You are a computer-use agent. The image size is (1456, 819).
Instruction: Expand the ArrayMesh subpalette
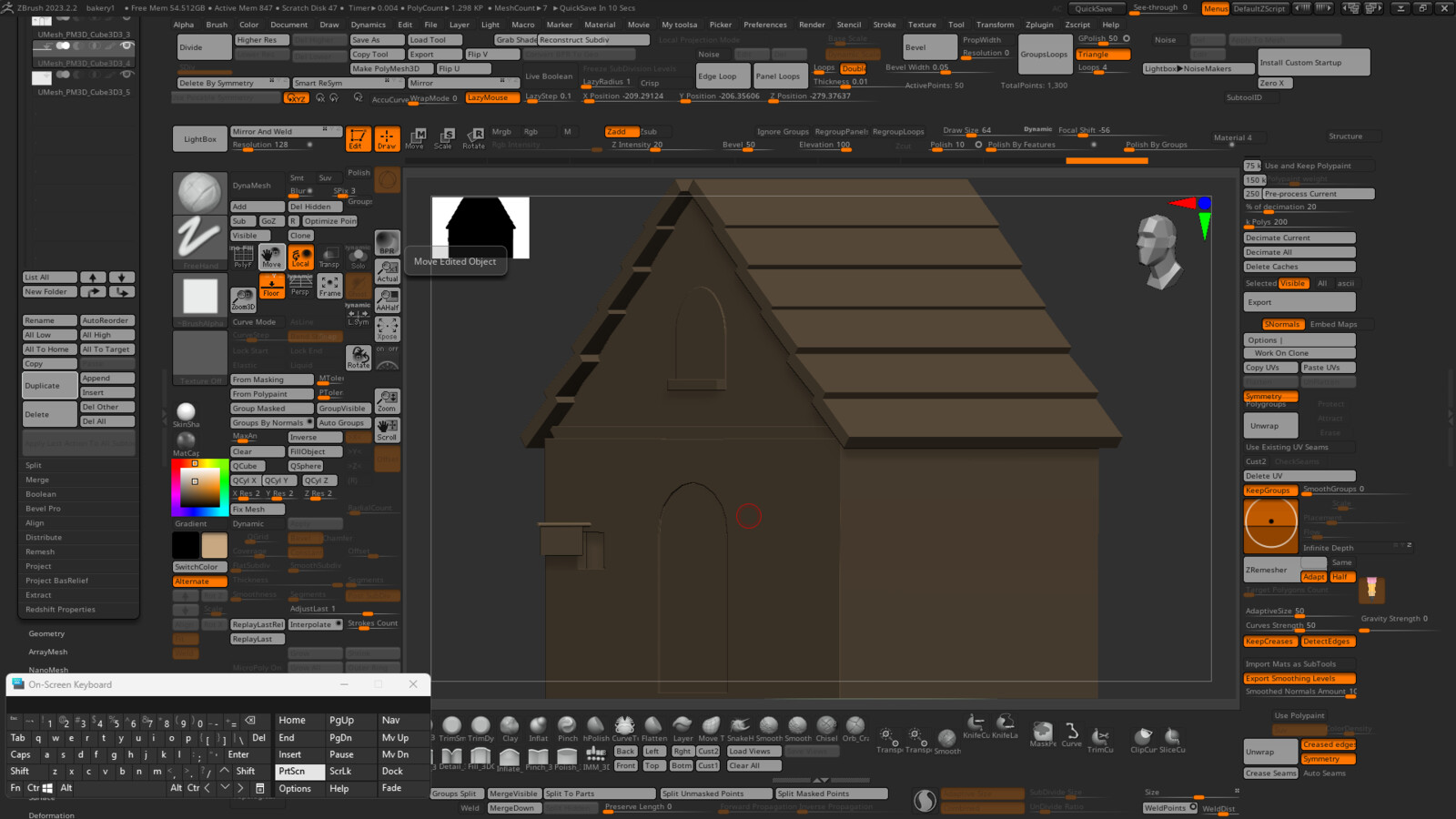tap(47, 652)
